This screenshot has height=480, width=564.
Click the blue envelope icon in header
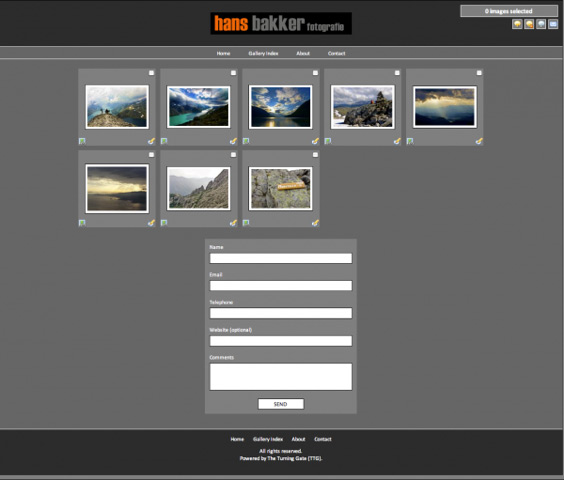coord(553,24)
